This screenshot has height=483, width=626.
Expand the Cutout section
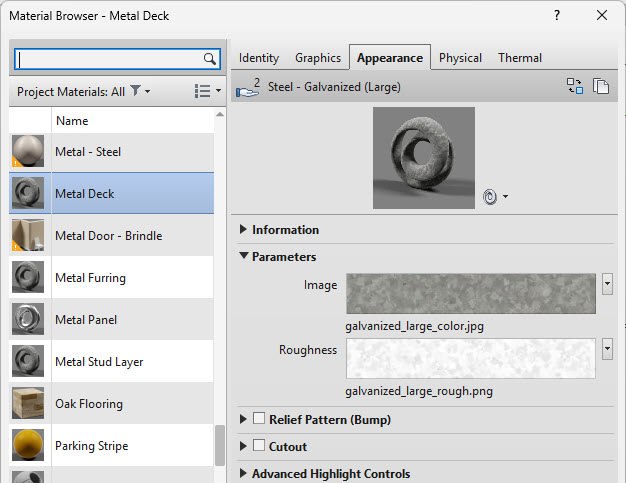243,446
